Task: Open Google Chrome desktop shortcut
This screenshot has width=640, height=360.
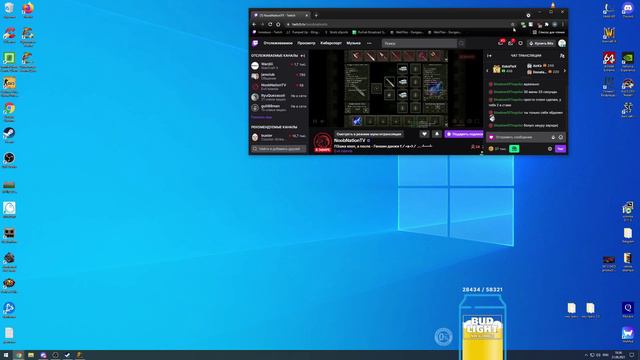Action: (9, 111)
